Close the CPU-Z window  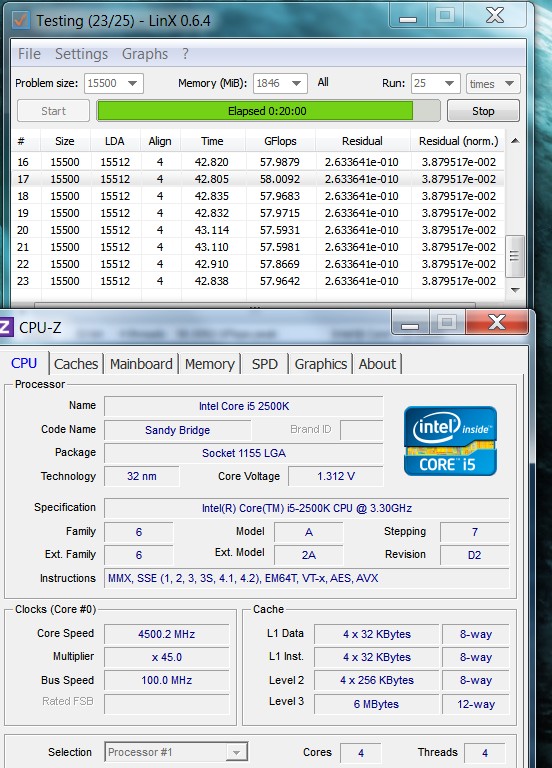pos(497,322)
